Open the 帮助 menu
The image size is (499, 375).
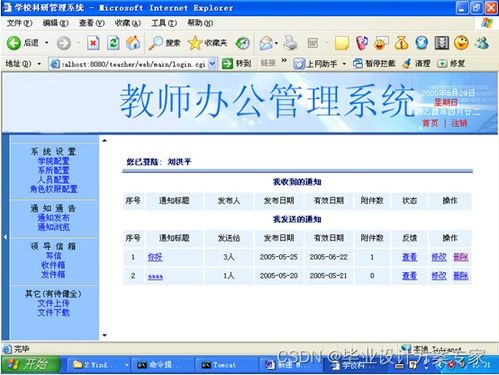click(200, 23)
